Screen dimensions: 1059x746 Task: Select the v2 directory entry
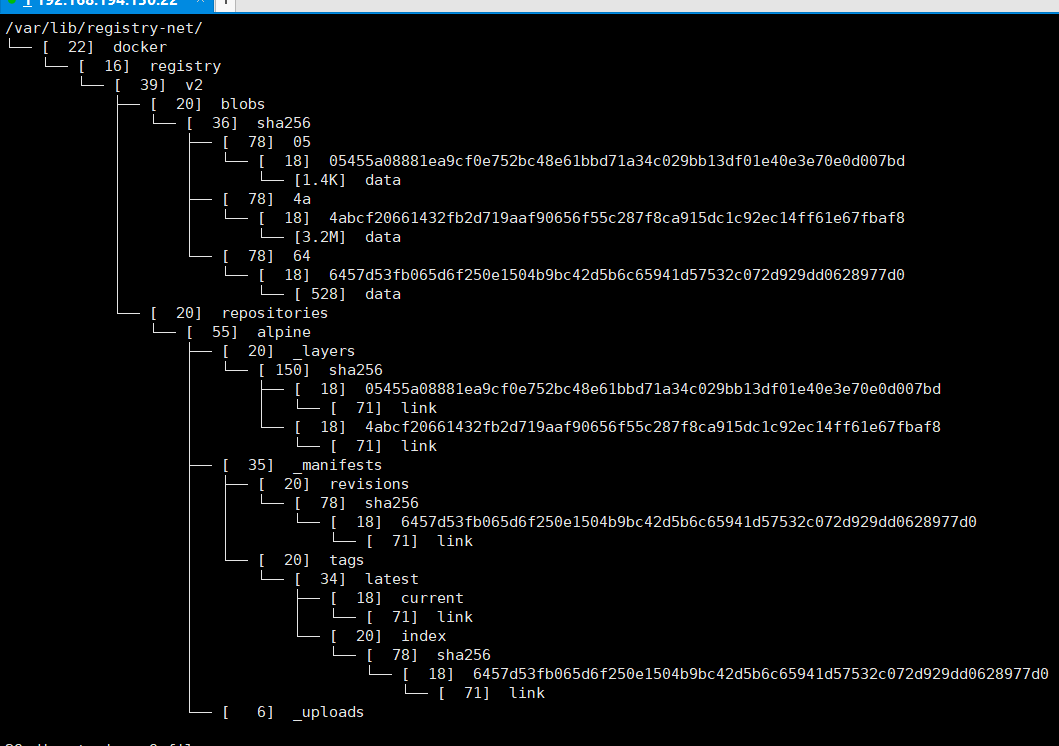tap(194, 85)
